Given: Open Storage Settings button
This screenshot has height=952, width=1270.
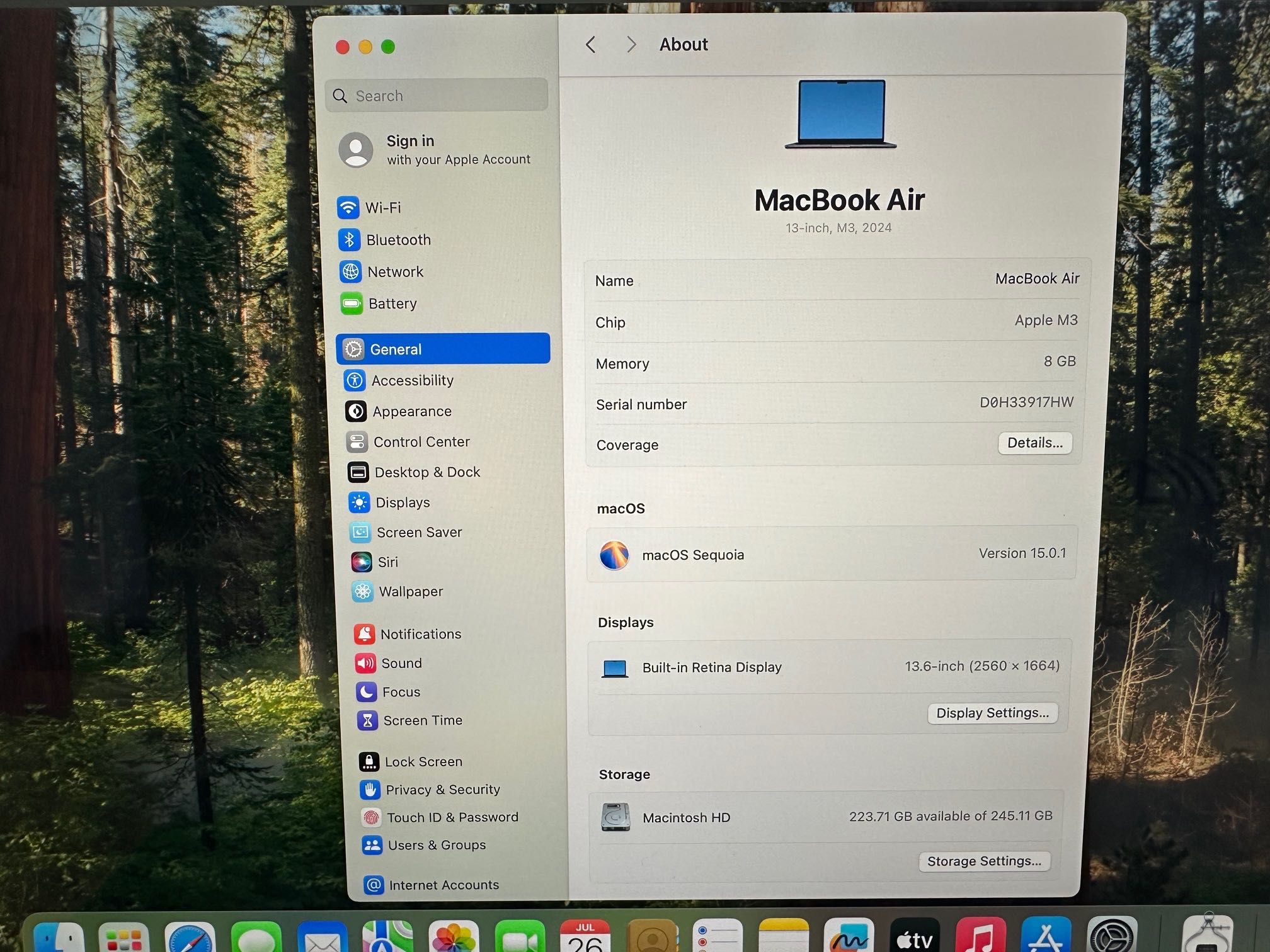Looking at the screenshot, I should (984, 861).
